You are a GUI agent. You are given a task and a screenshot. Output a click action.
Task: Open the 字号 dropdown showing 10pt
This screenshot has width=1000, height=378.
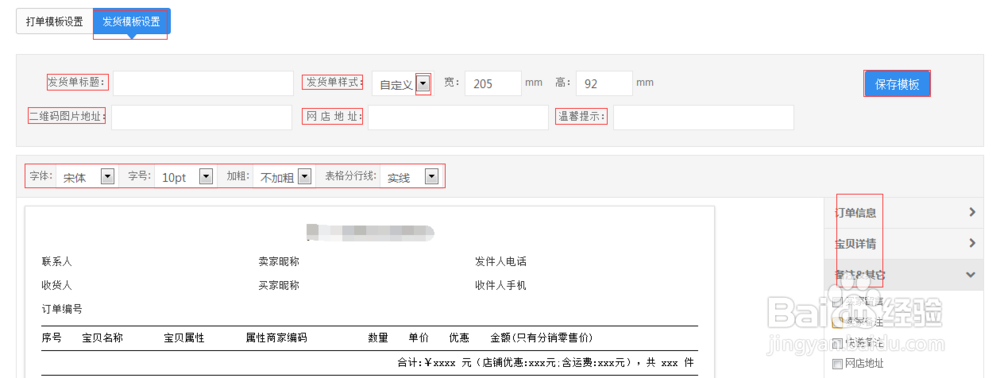coord(185,177)
